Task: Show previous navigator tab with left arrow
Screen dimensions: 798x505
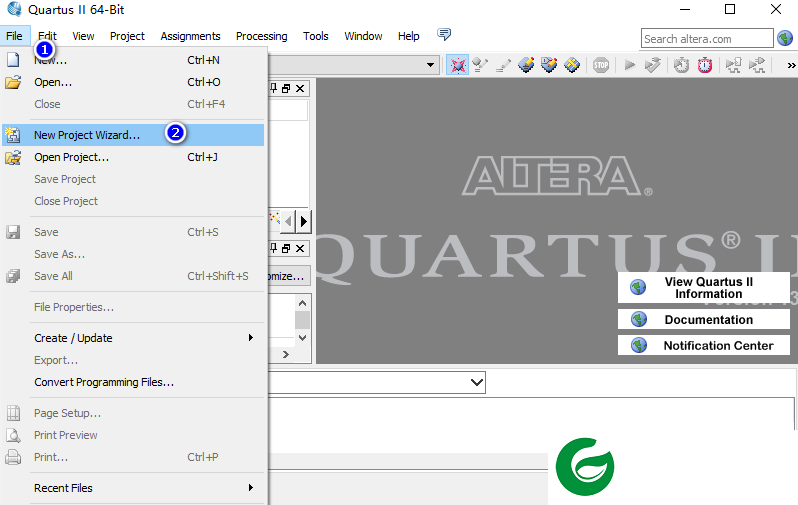Action: 289,221
